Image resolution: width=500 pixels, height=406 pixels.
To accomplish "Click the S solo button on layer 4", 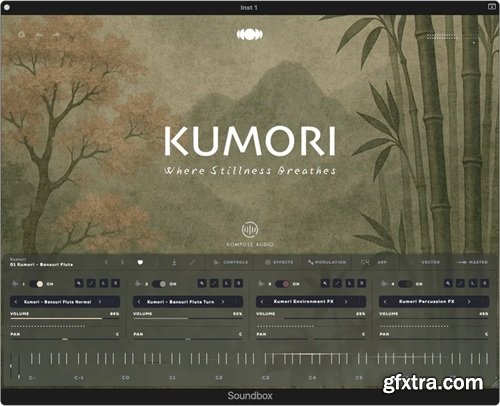I will click(x=485, y=284).
